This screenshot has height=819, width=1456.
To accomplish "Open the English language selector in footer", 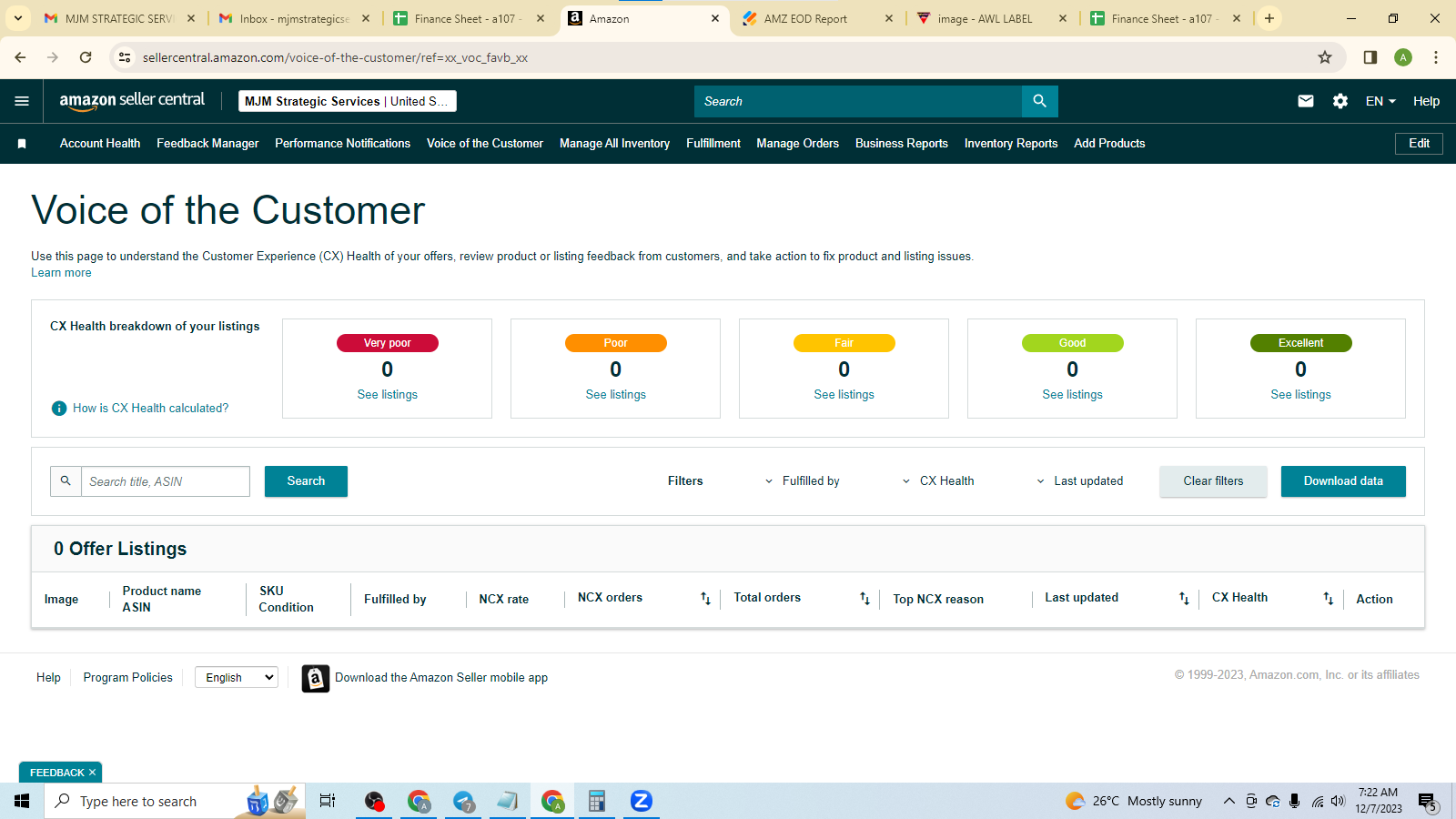I will [237, 677].
